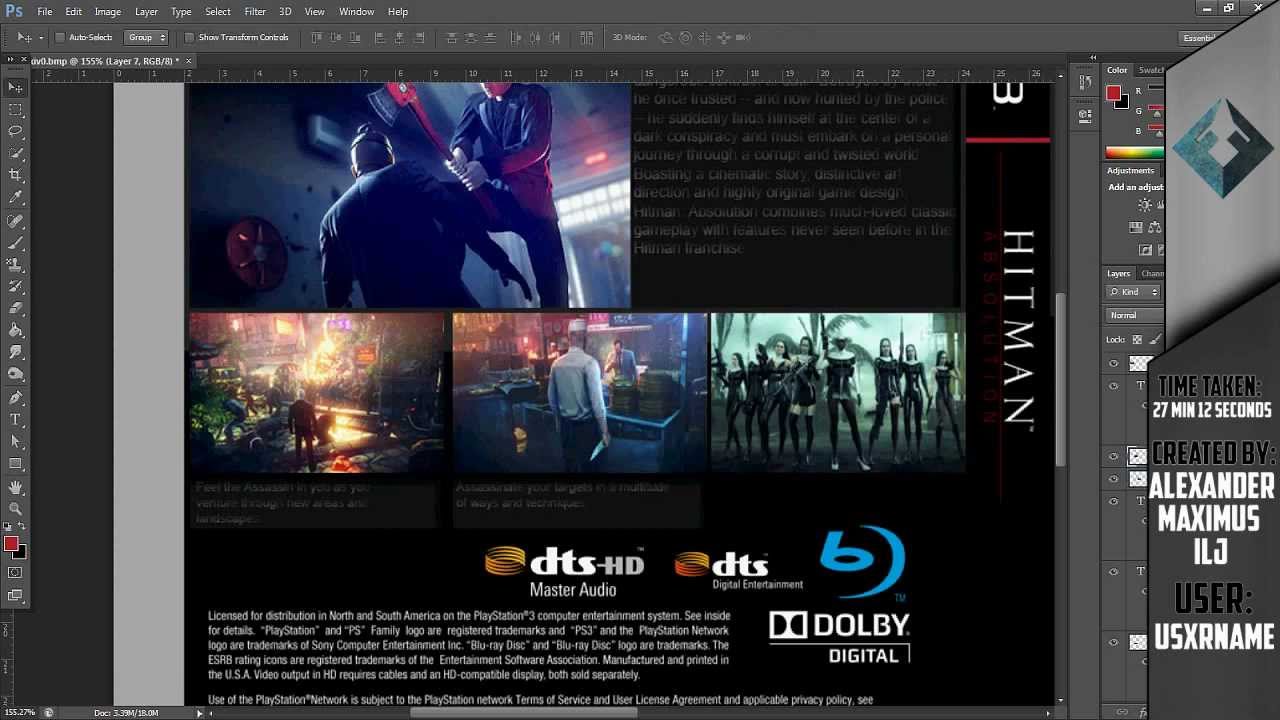Click the link layers icon

pos(1122,711)
